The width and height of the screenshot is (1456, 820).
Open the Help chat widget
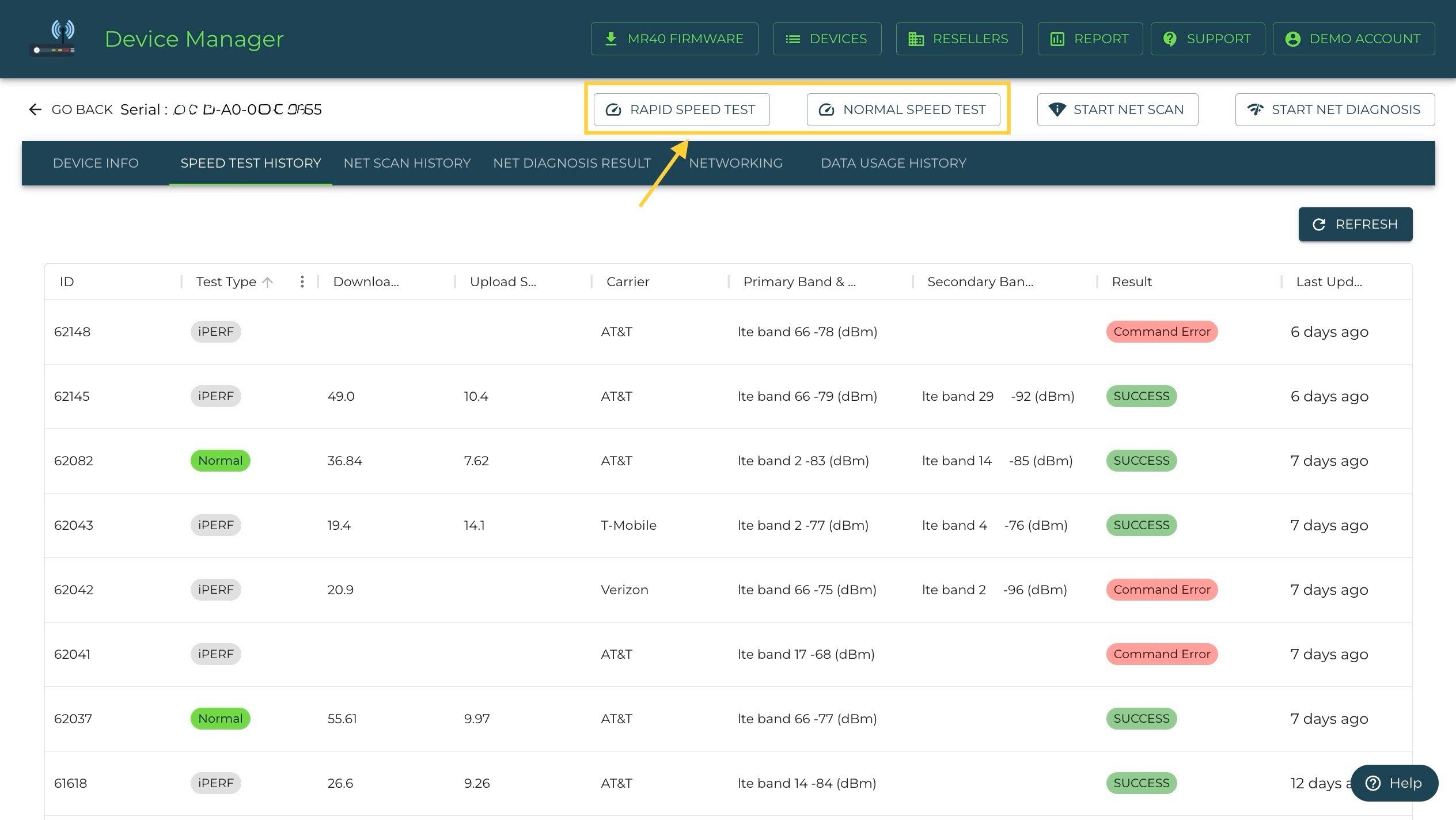(x=1393, y=783)
